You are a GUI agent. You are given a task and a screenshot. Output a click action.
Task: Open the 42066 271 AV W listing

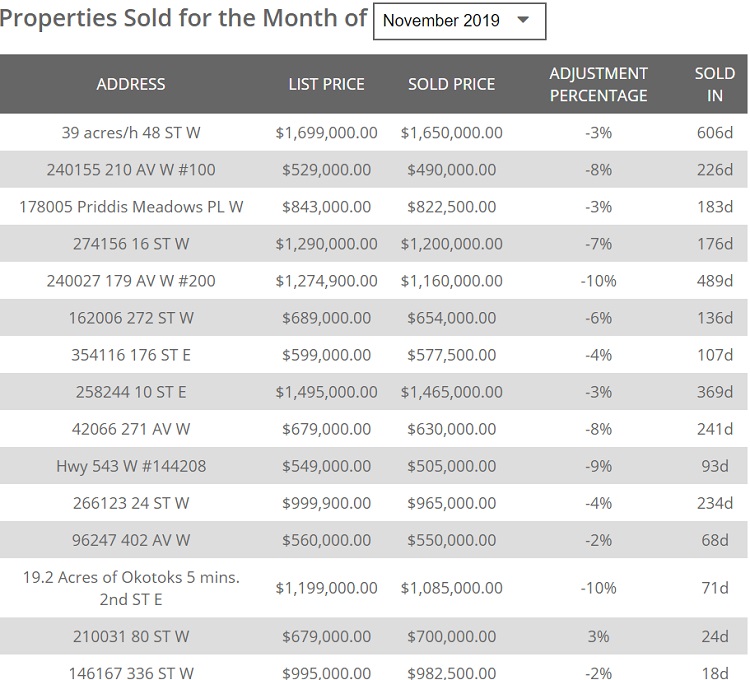click(x=131, y=429)
